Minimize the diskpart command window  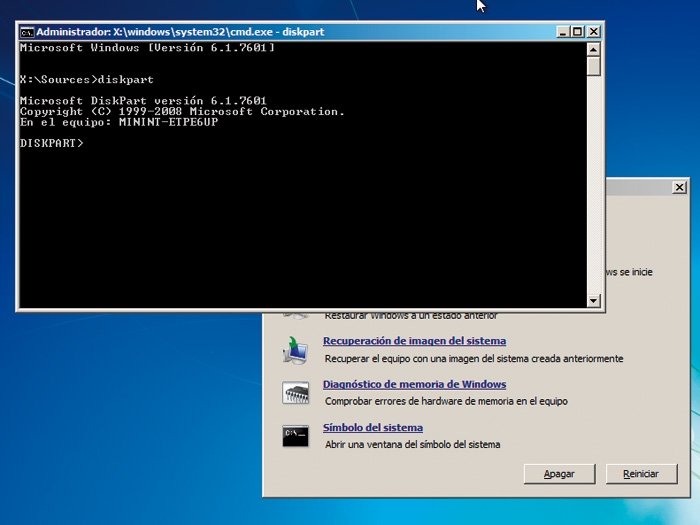(562, 32)
